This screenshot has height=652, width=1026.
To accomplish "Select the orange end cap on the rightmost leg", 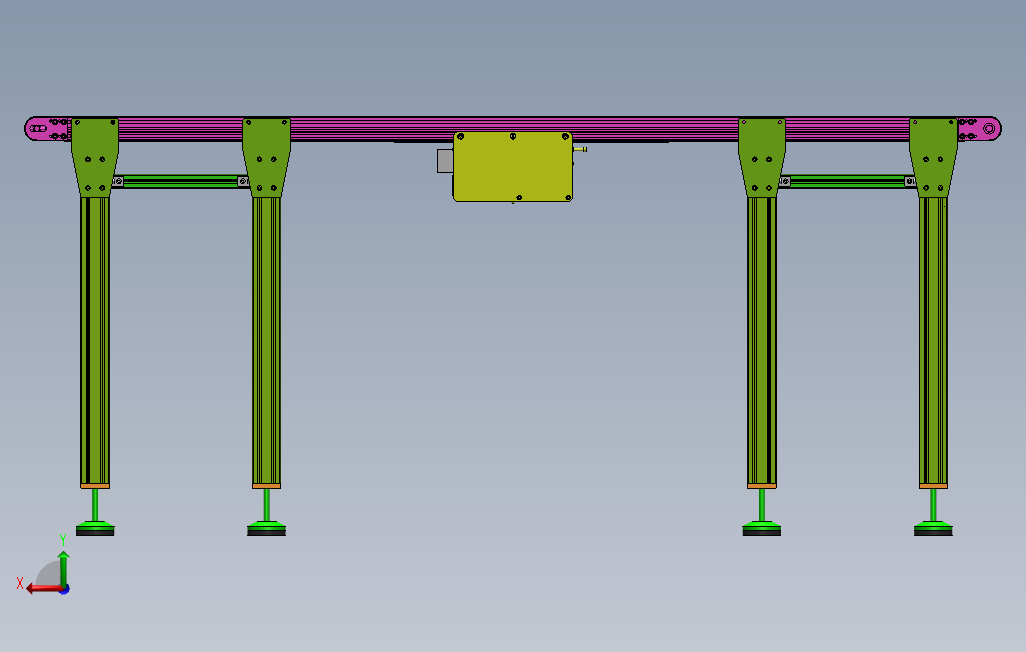I will (x=933, y=486).
